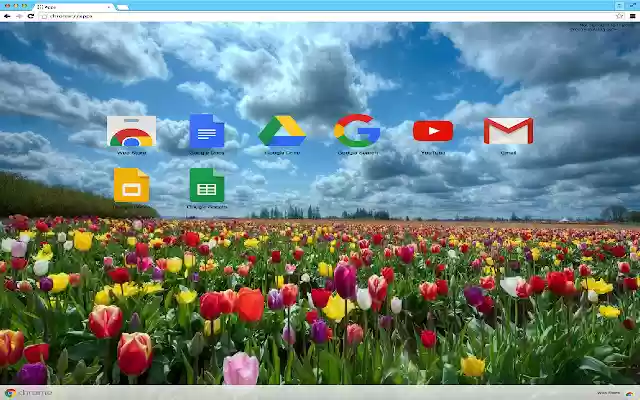
Task: Bookmark this page with the star
Action: pyautogui.click(x=619, y=16)
